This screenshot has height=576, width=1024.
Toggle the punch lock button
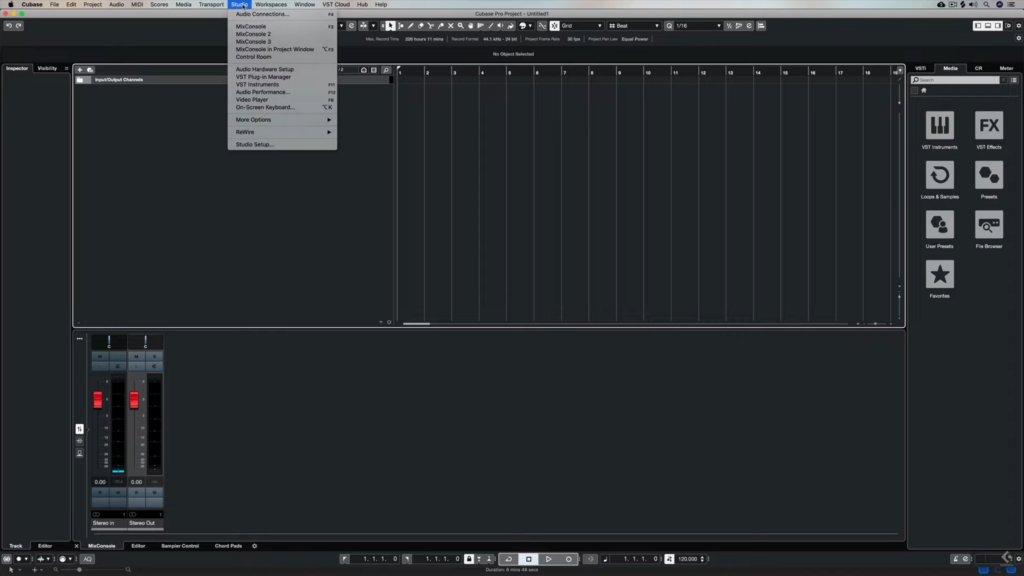click(469, 559)
